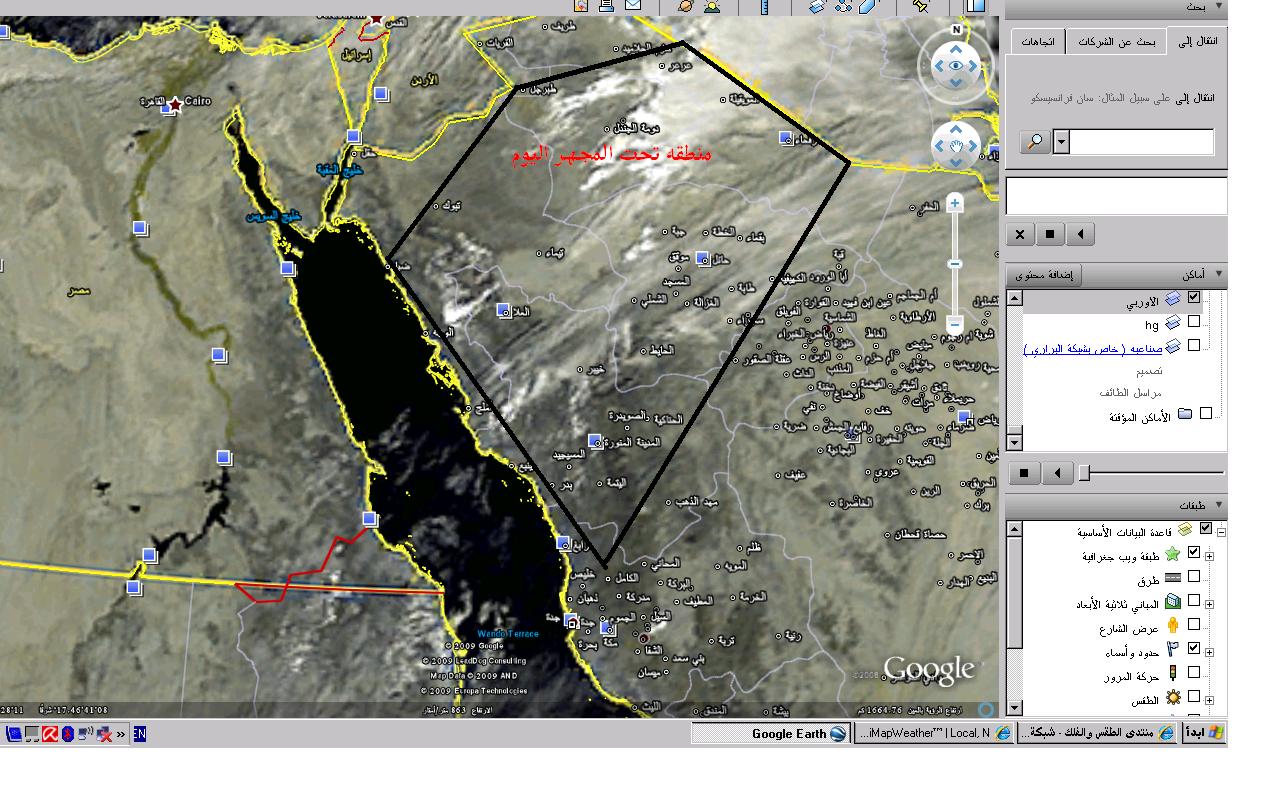
Task: Check the صناعيه overlay checkbox
Action: (x=1194, y=345)
